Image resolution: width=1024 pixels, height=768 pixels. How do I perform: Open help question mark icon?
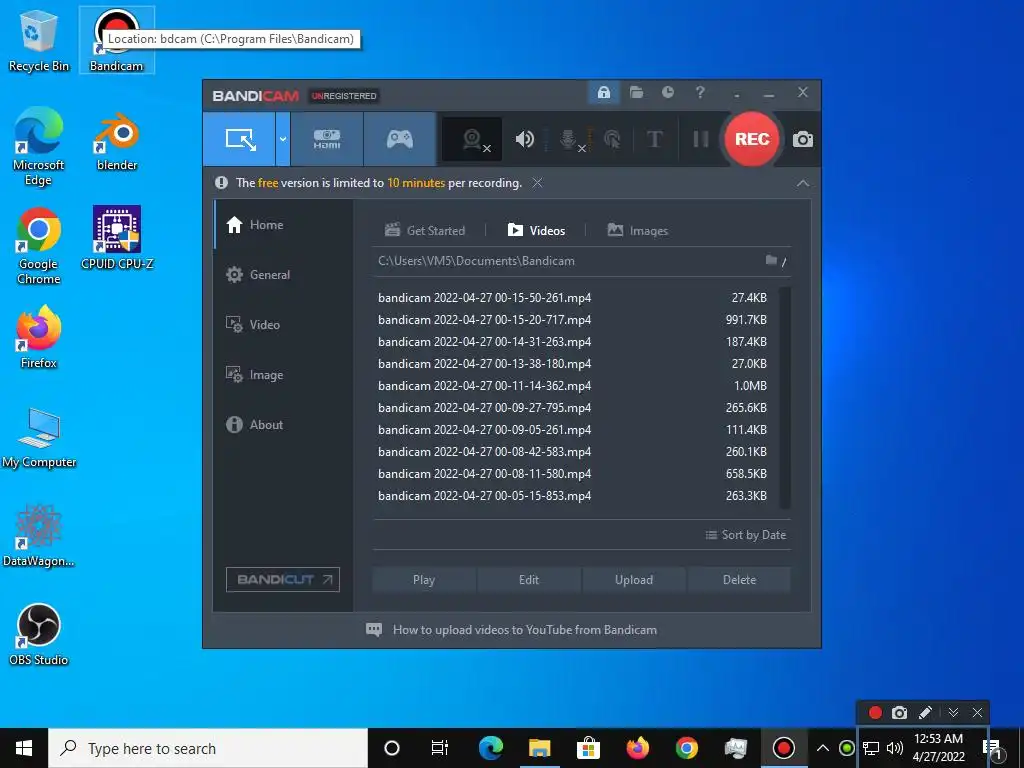tap(699, 93)
